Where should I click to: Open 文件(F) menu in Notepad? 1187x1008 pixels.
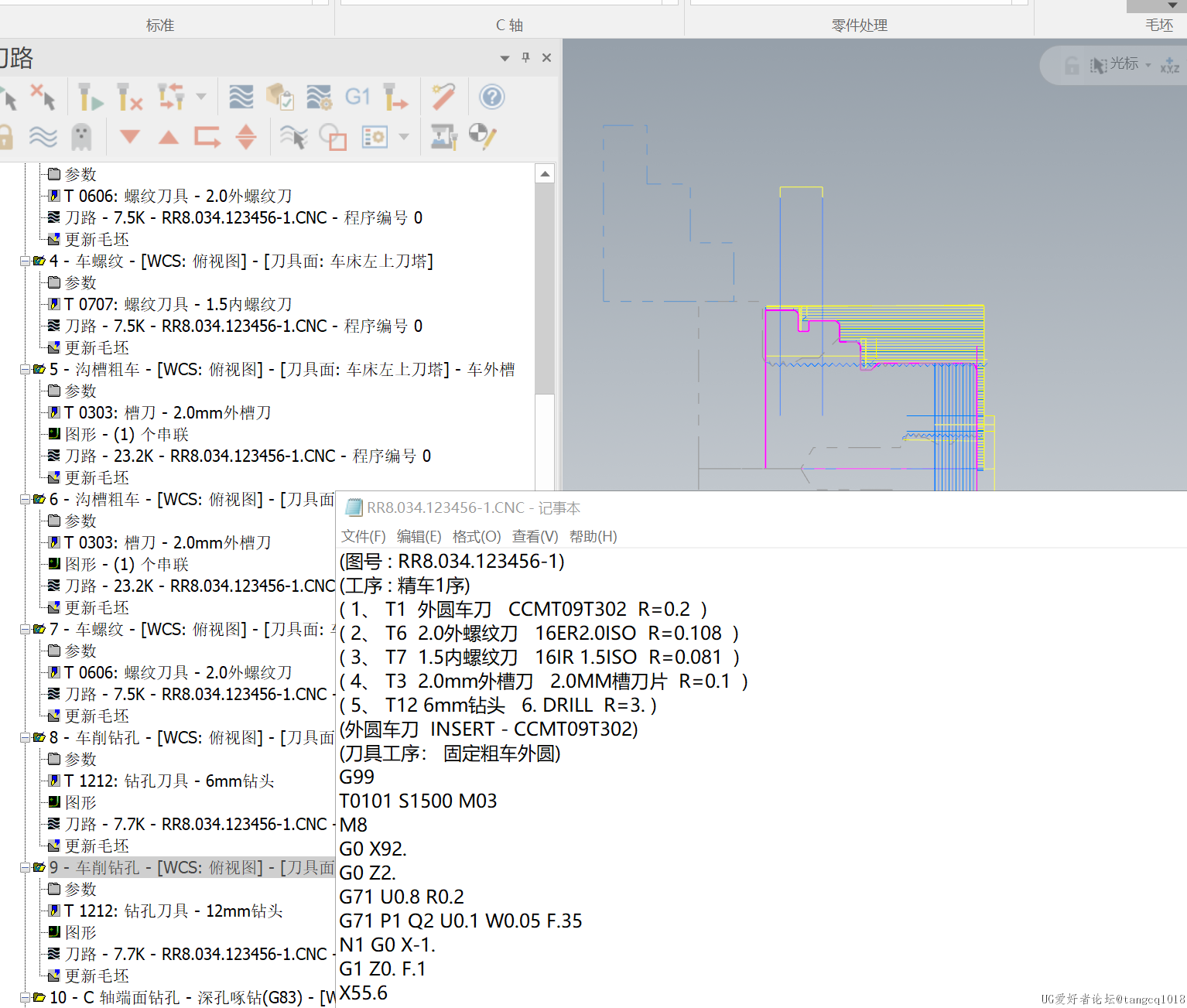[x=364, y=536]
